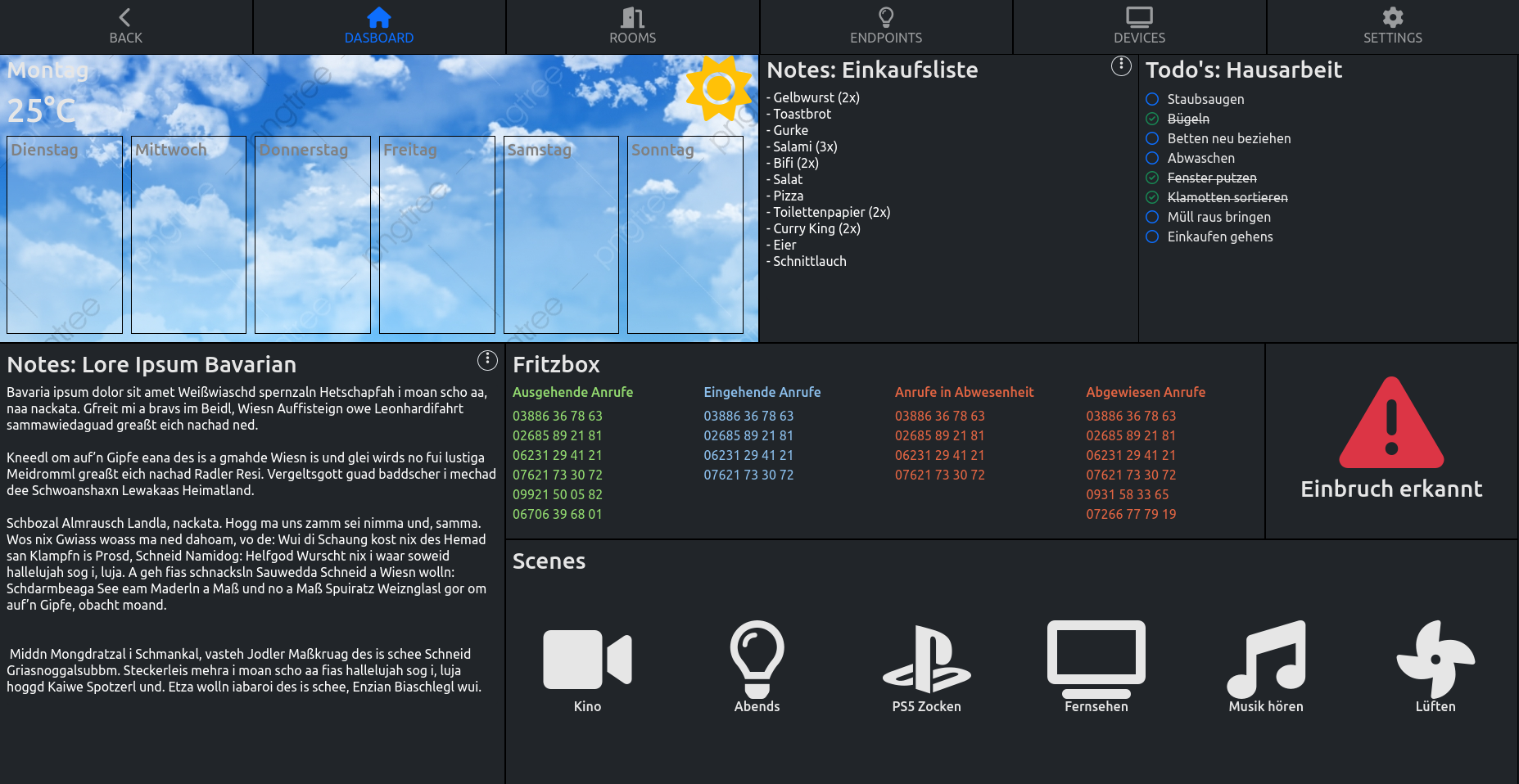The width and height of the screenshot is (1519, 784).
Task: Select rejected call 0931 58 33 65
Action: click(1128, 494)
